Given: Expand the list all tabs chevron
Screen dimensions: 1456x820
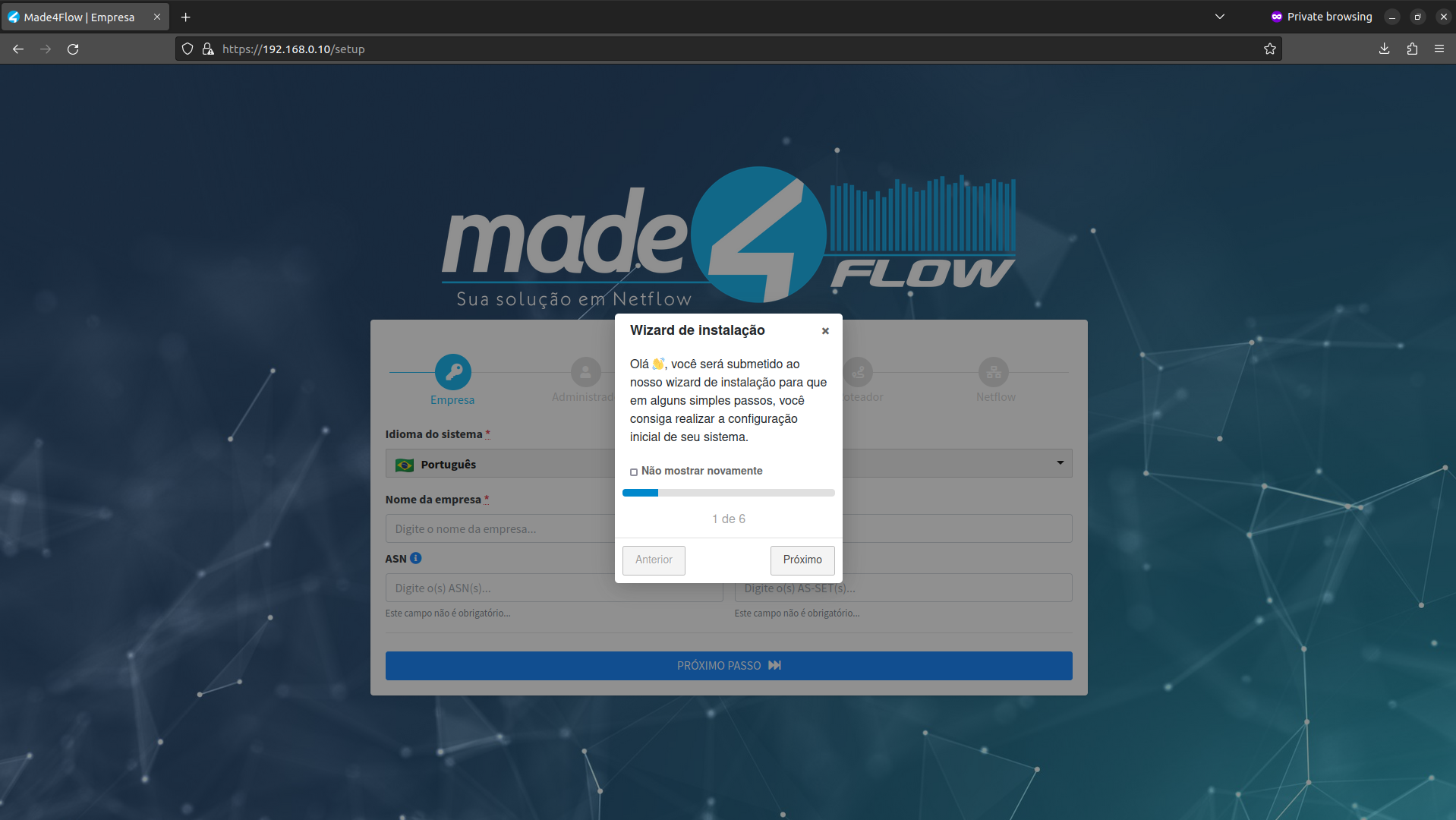Looking at the screenshot, I should (1220, 17).
